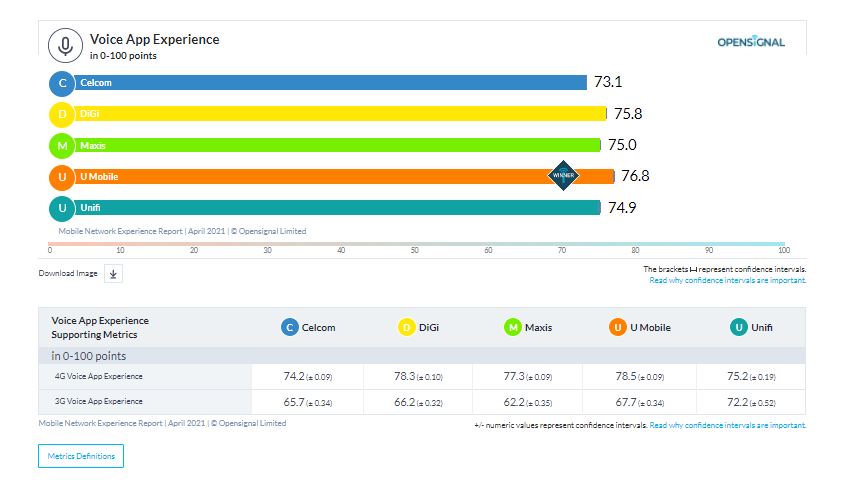842x483 pixels.
Task: Click the microphone Voice App Experience icon
Action: 65,46
